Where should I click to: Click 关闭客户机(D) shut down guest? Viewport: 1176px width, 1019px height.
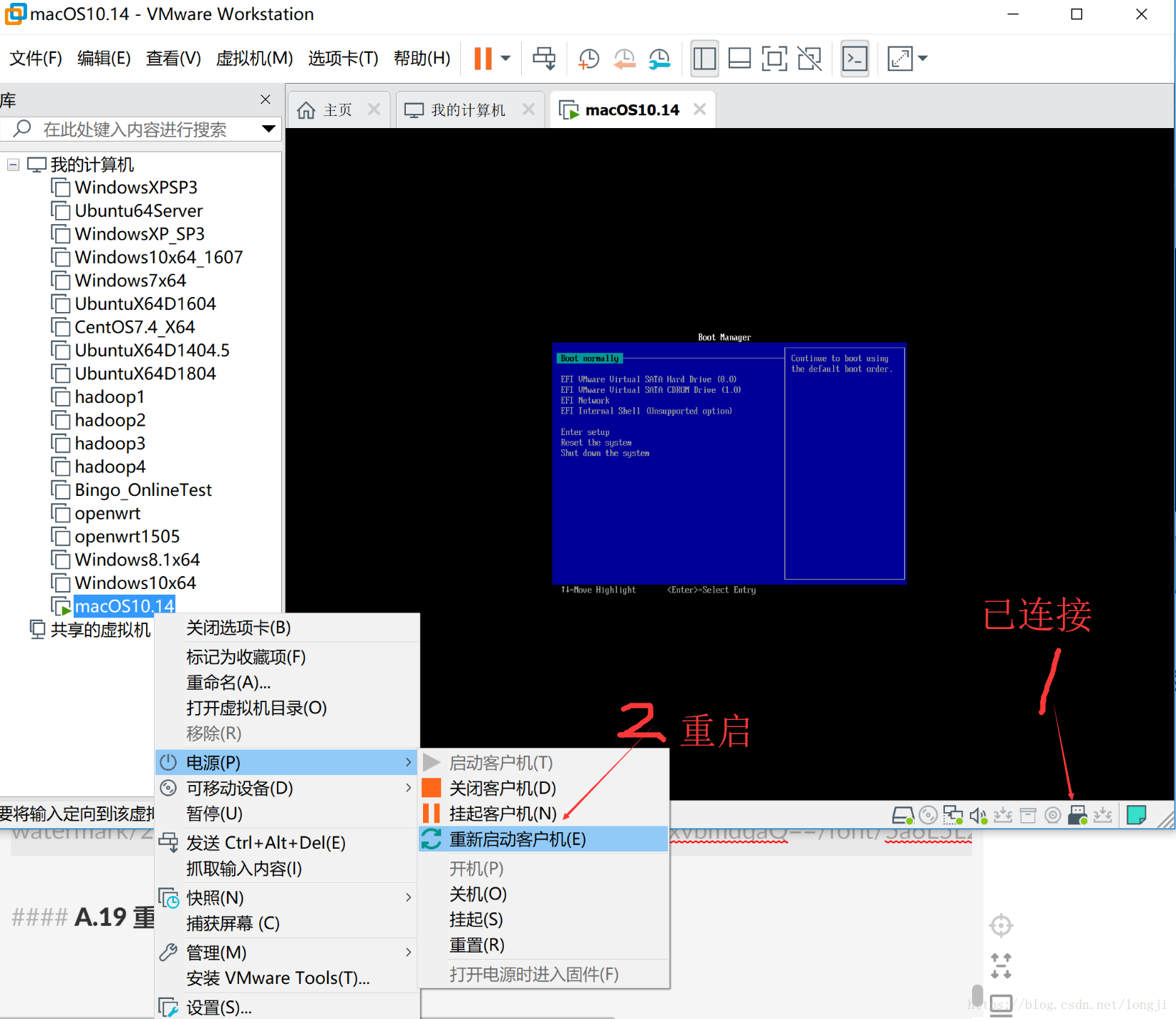coord(544,788)
